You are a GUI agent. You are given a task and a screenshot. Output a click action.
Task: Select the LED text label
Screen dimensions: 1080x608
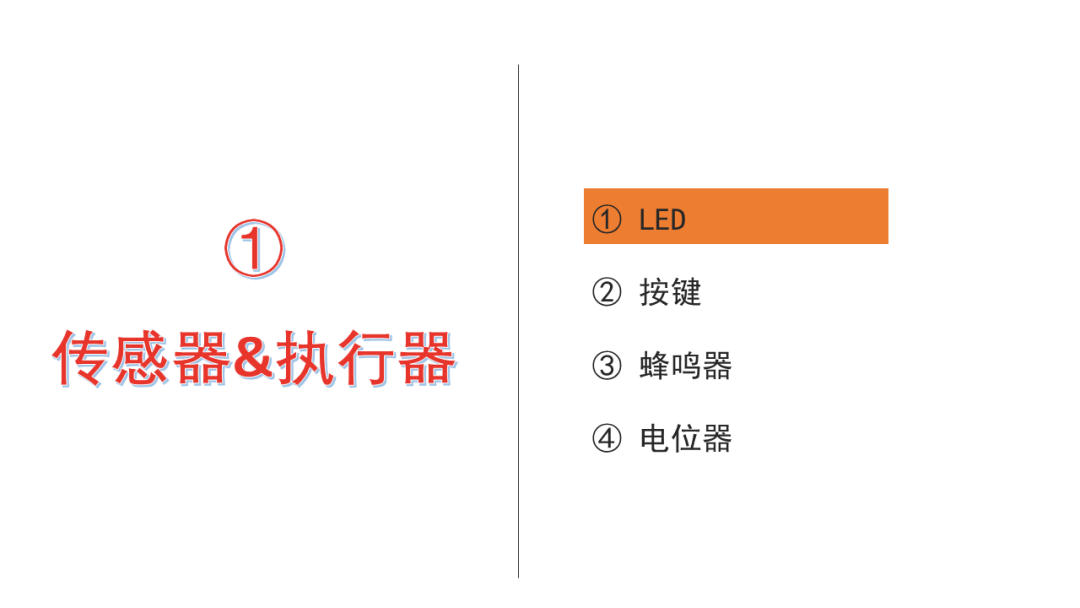pyautogui.click(x=662, y=220)
